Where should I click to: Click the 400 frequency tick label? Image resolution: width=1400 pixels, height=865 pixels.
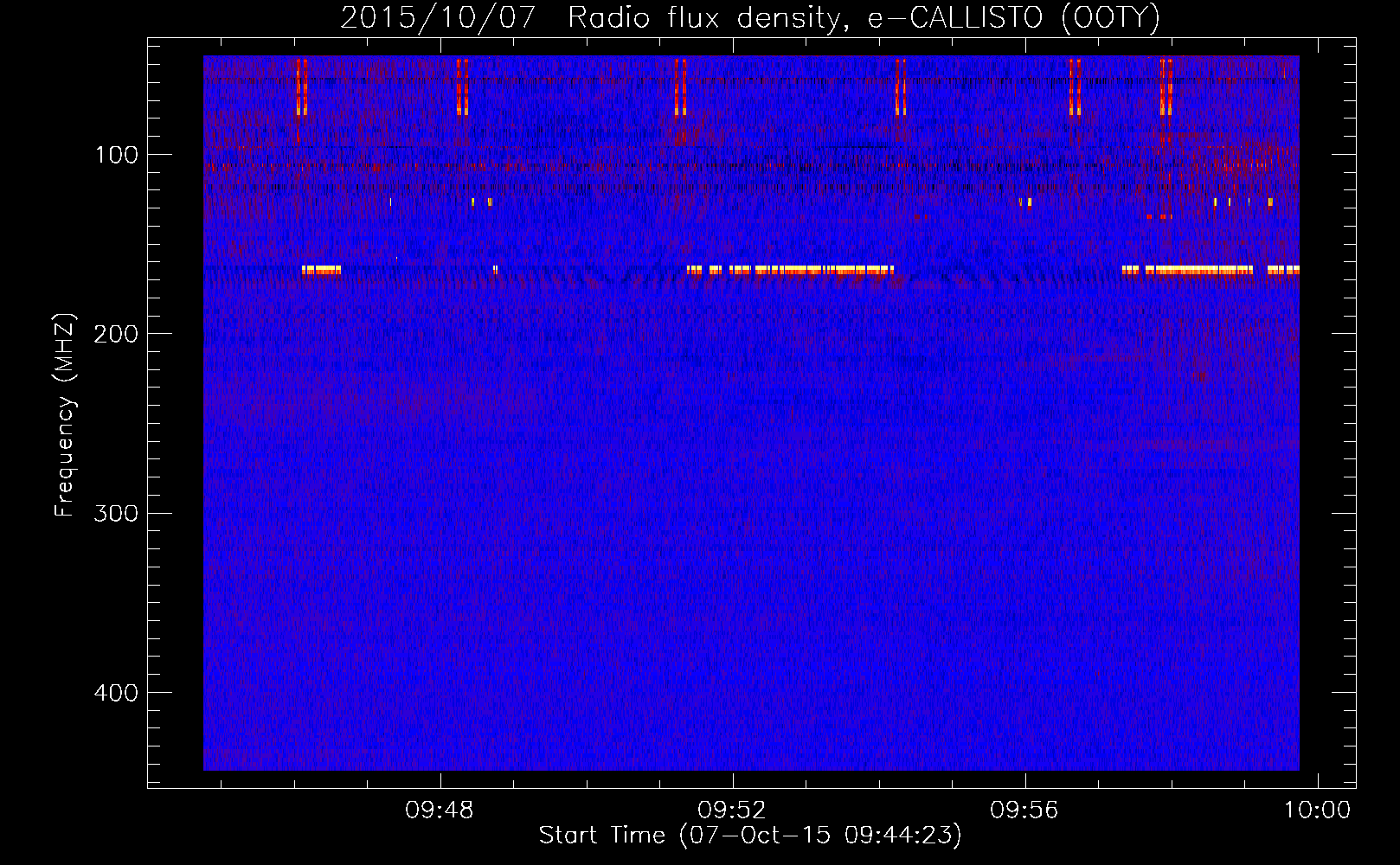coord(116,693)
